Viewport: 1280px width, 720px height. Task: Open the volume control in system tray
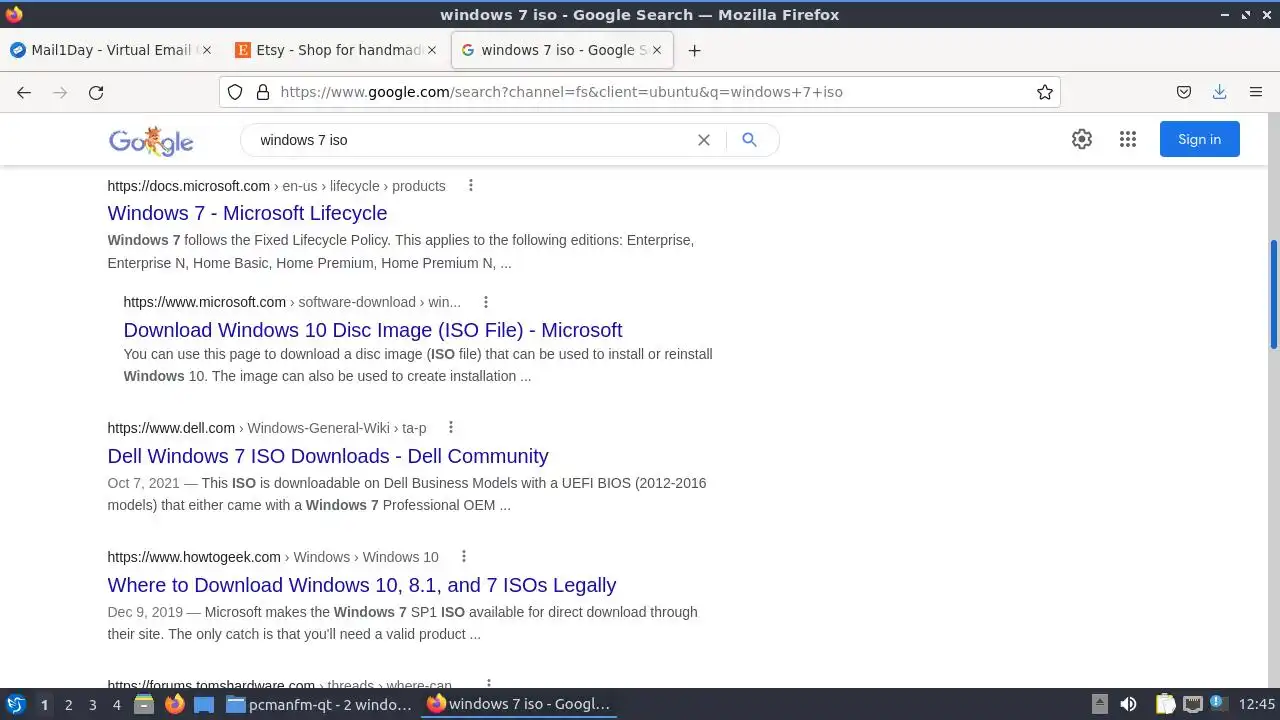1129,704
